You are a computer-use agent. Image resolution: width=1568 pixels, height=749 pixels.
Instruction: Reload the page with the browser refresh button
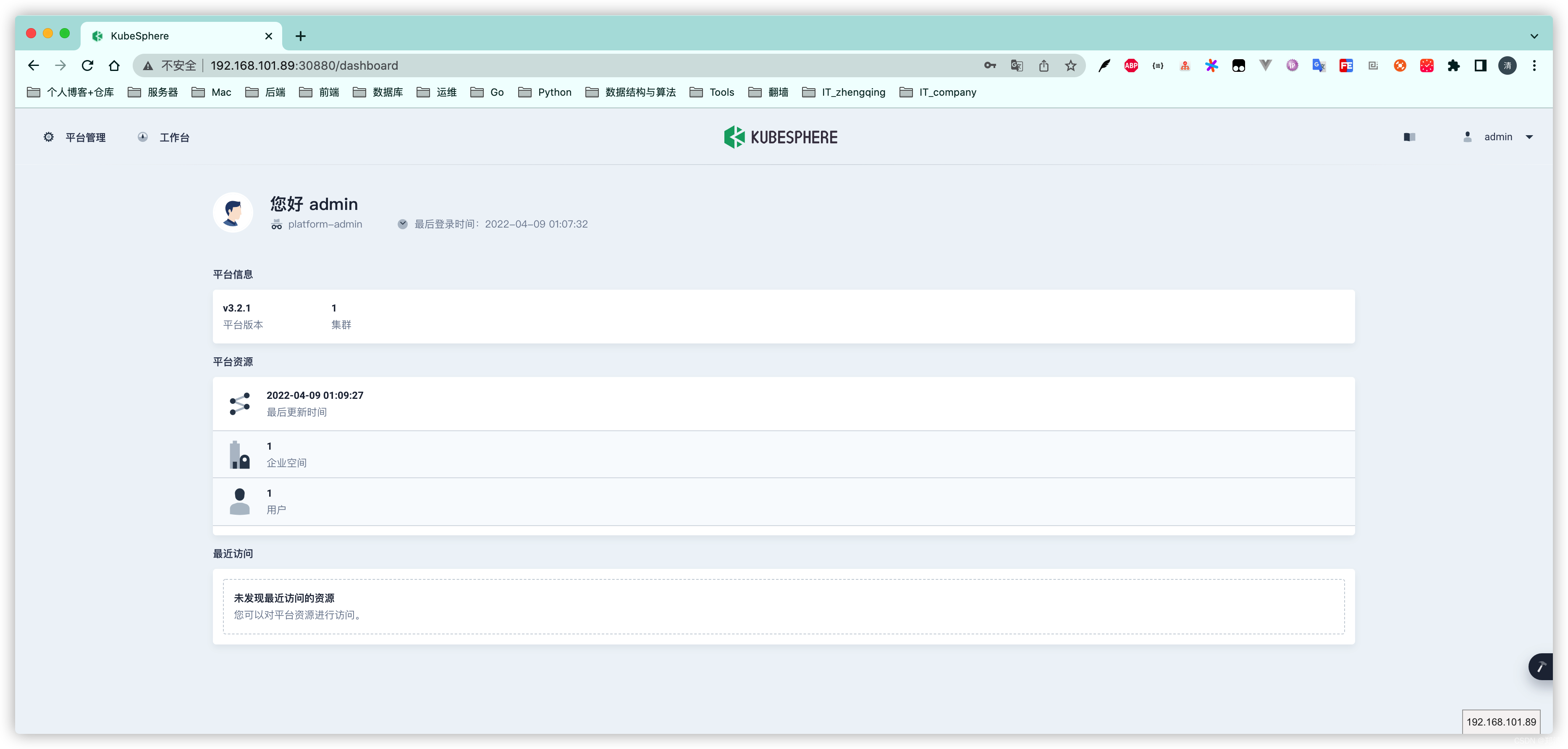click(x=87, y=66)
